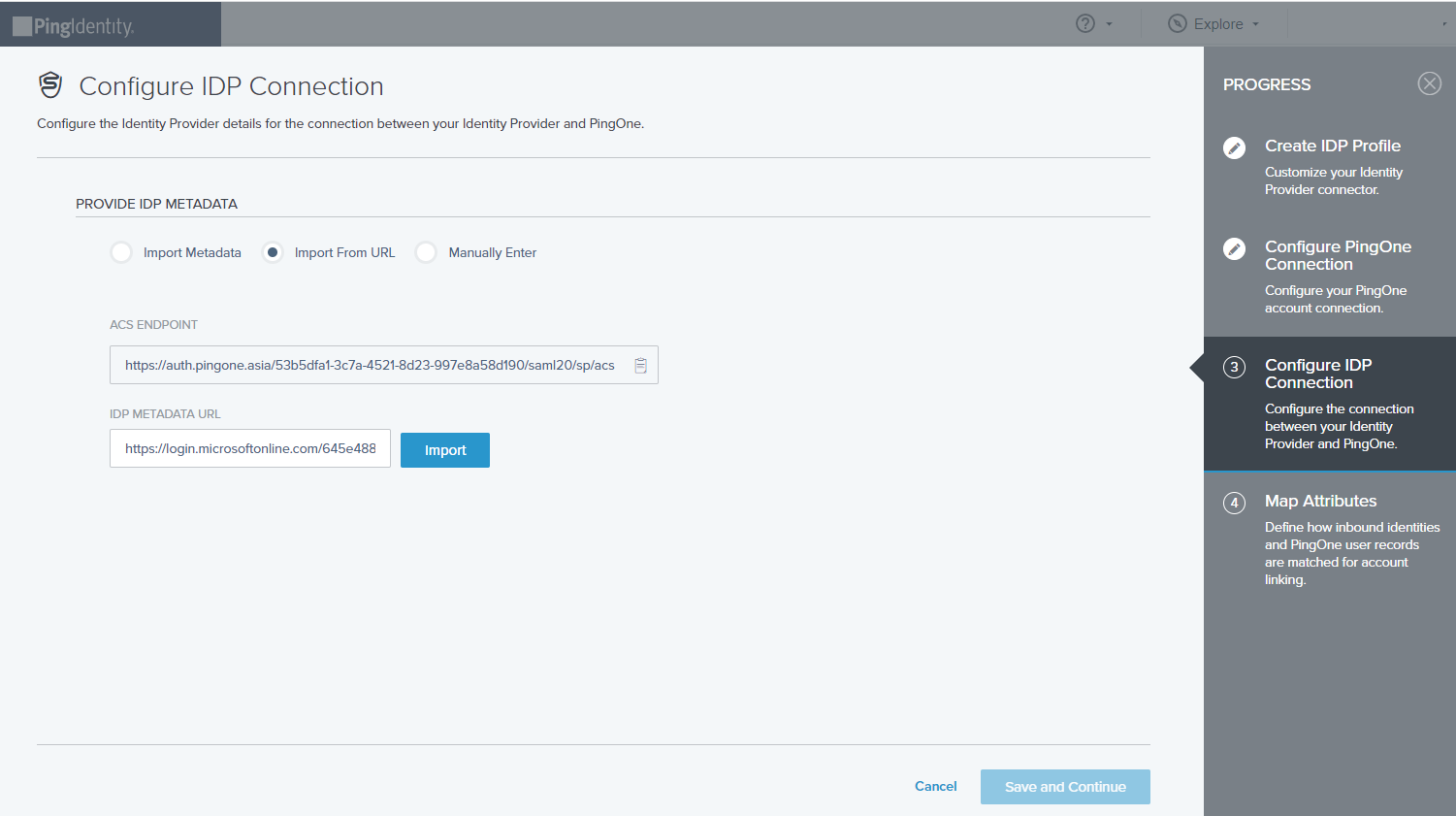Copy the ACS endpoint using the clipboard icon
The height and width of the screenshot is (816, 1456).
click(640, 365)
